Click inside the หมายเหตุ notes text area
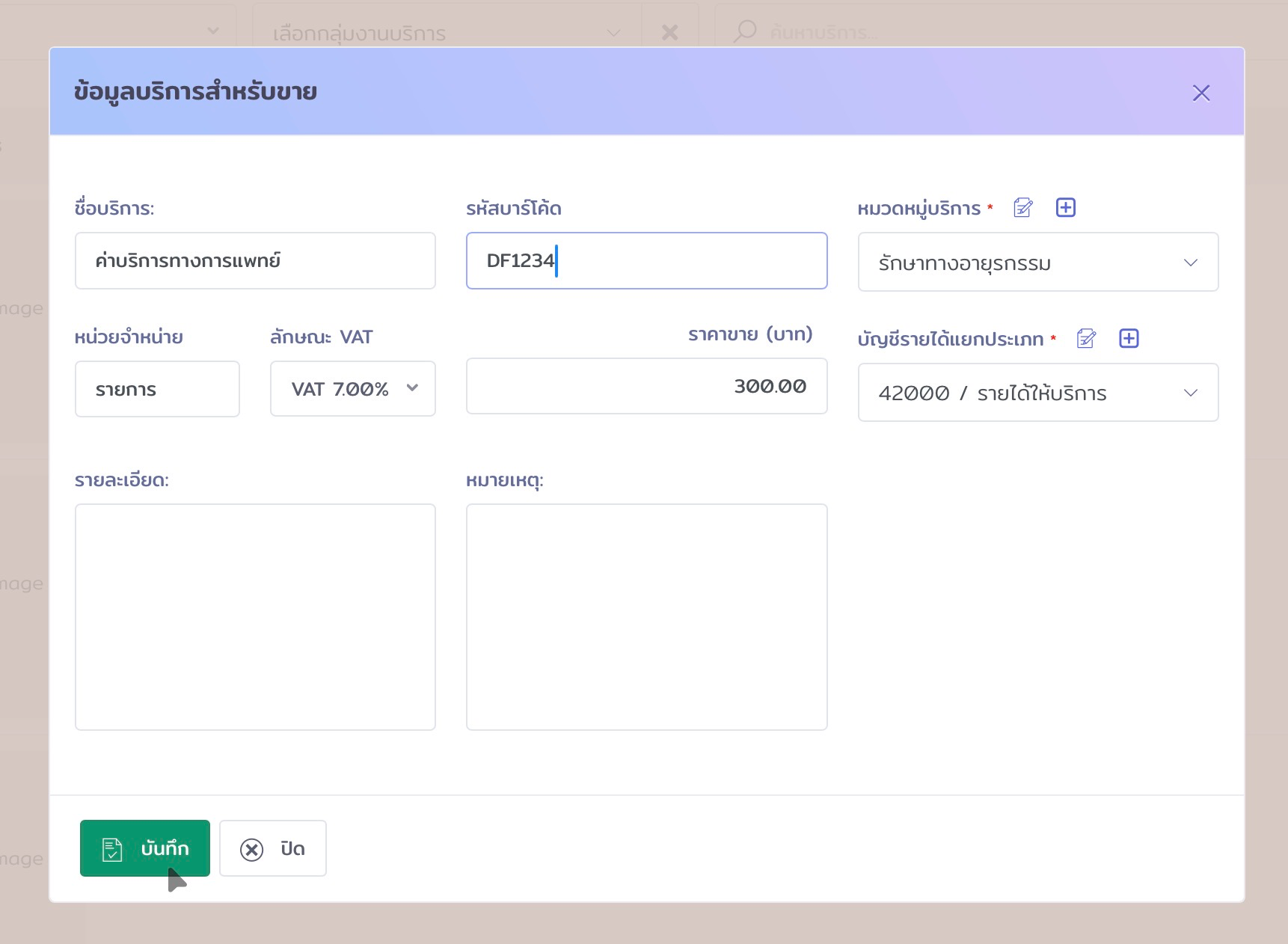 (646, 616)
